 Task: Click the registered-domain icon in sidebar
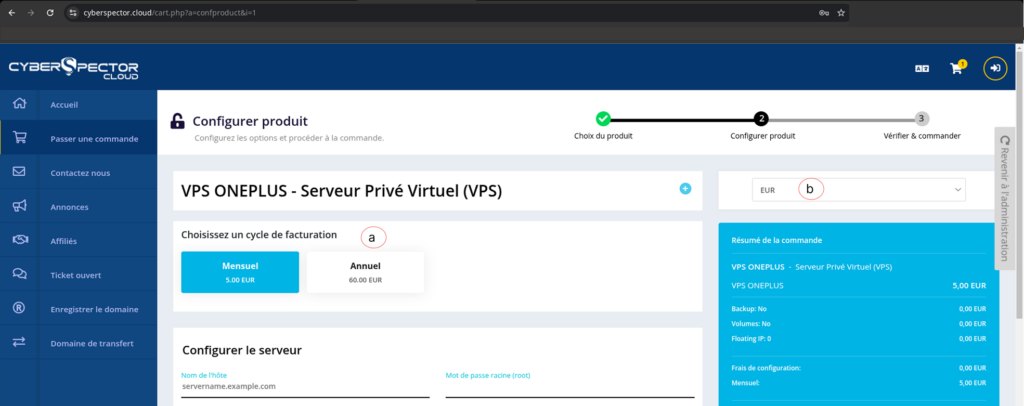click(x=20, y=309)
